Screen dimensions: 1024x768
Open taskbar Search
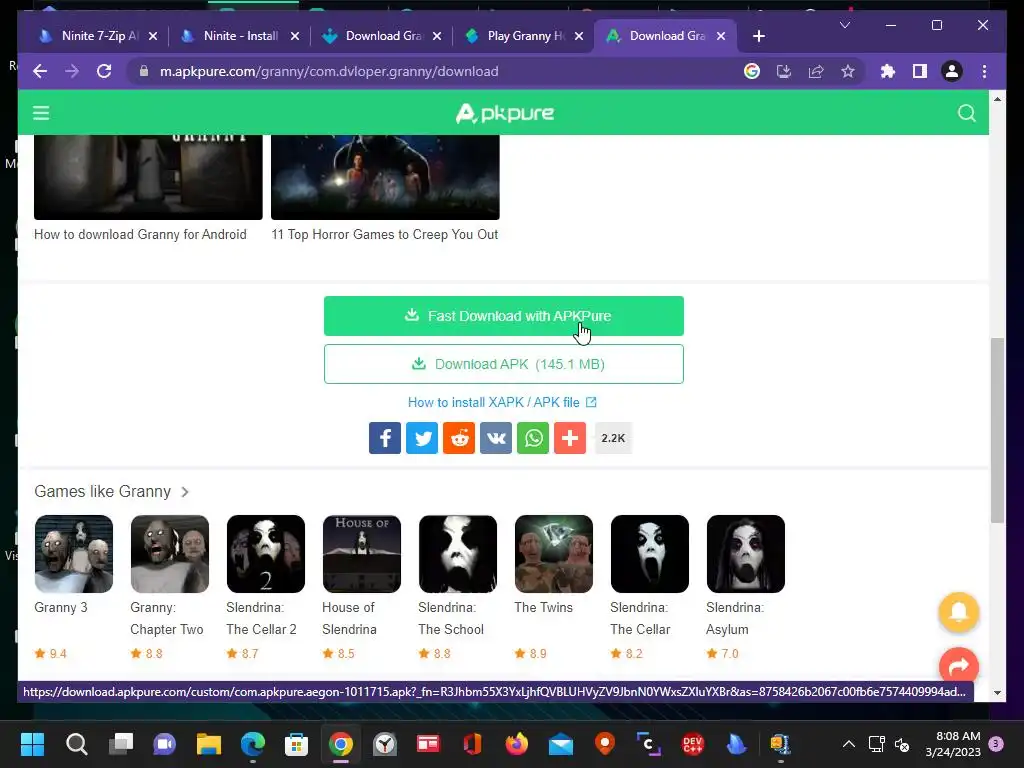(76, 744)
